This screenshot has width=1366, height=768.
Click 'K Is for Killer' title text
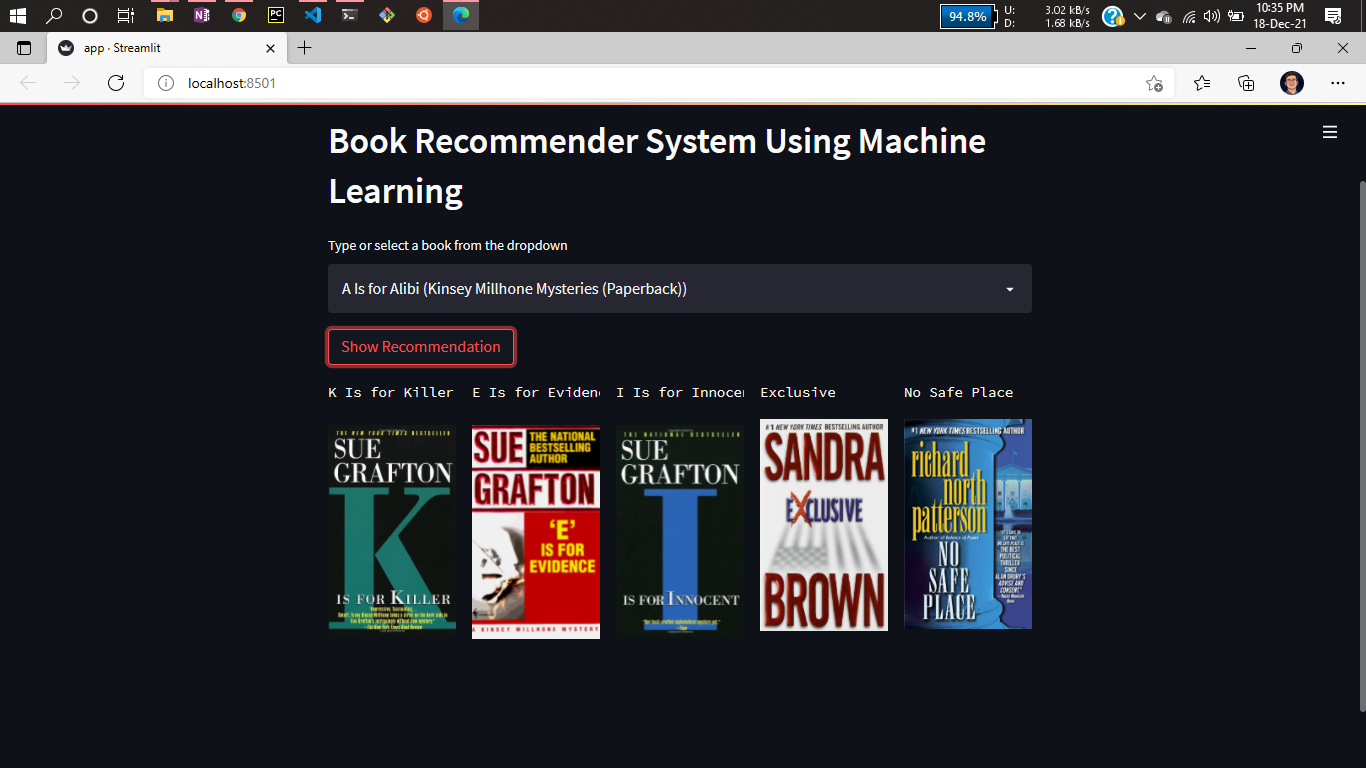[x=391, y=392]
